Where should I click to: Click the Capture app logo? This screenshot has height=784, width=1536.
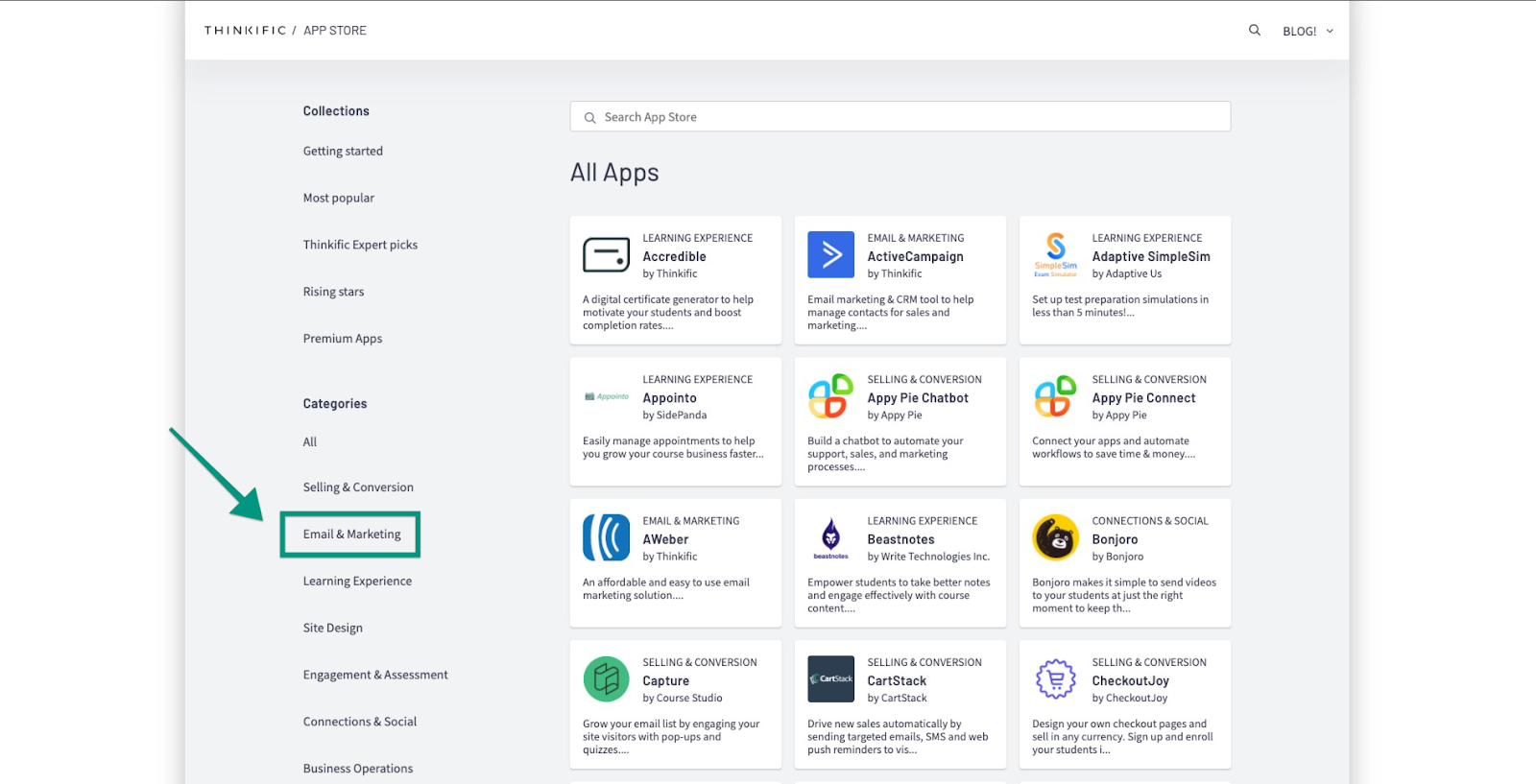[606, 679]
